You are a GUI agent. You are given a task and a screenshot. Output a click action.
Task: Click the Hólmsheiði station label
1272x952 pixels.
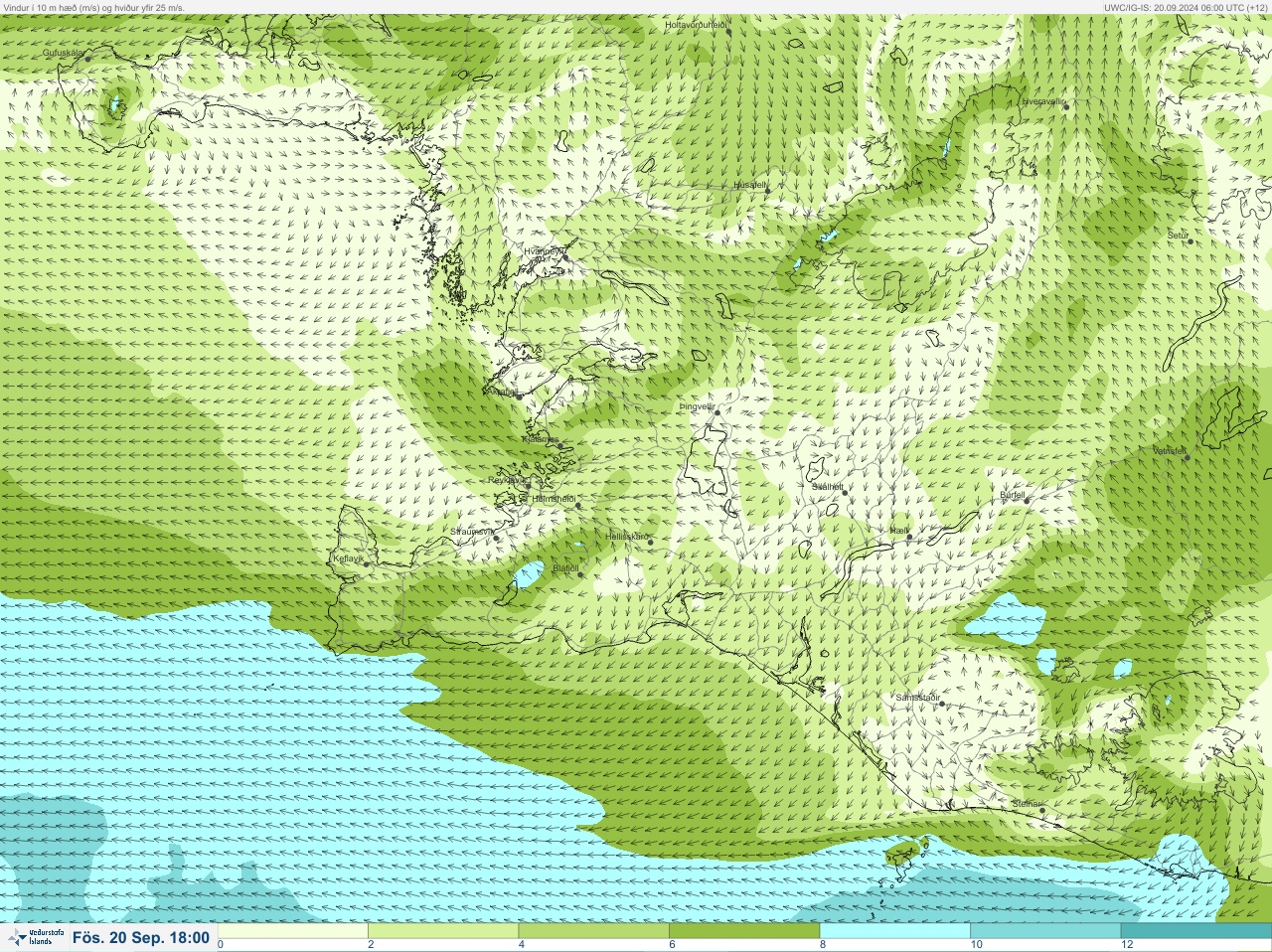(554, 499)
